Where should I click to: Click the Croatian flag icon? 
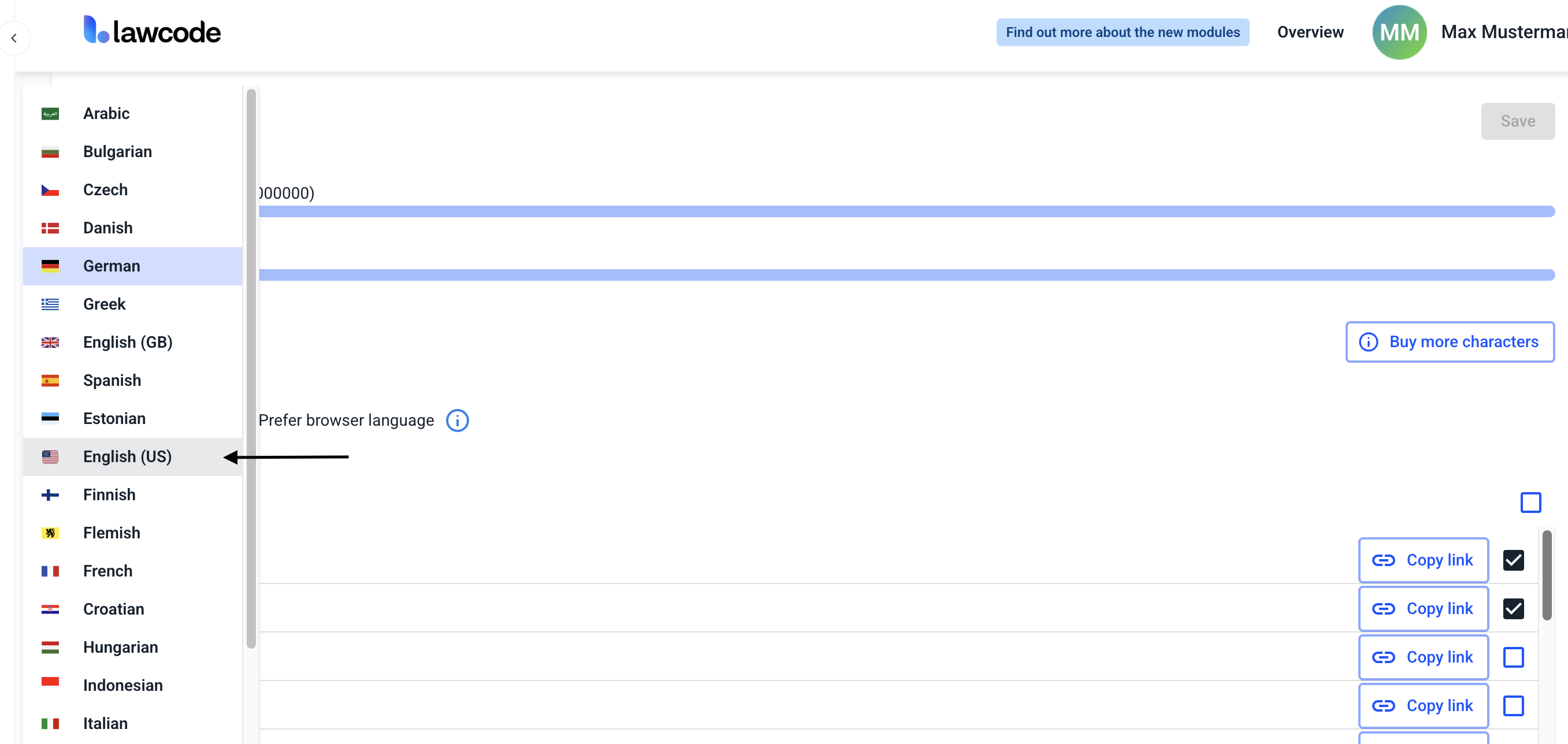[x=50, y=609]
